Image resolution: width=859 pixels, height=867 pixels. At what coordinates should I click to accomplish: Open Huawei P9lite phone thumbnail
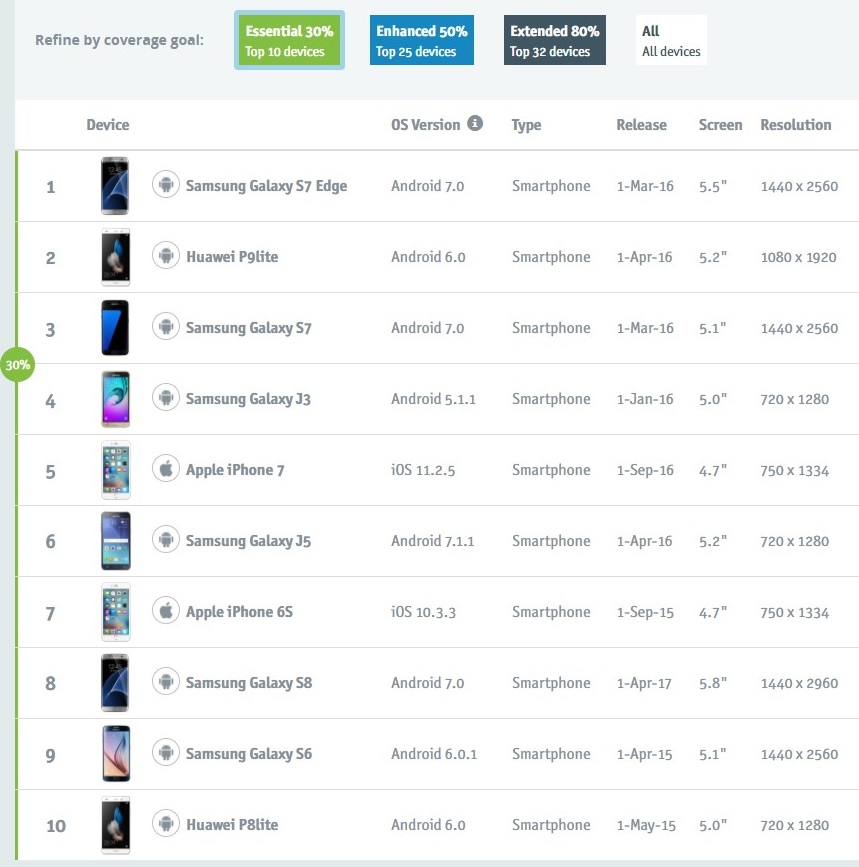(116, 257)
